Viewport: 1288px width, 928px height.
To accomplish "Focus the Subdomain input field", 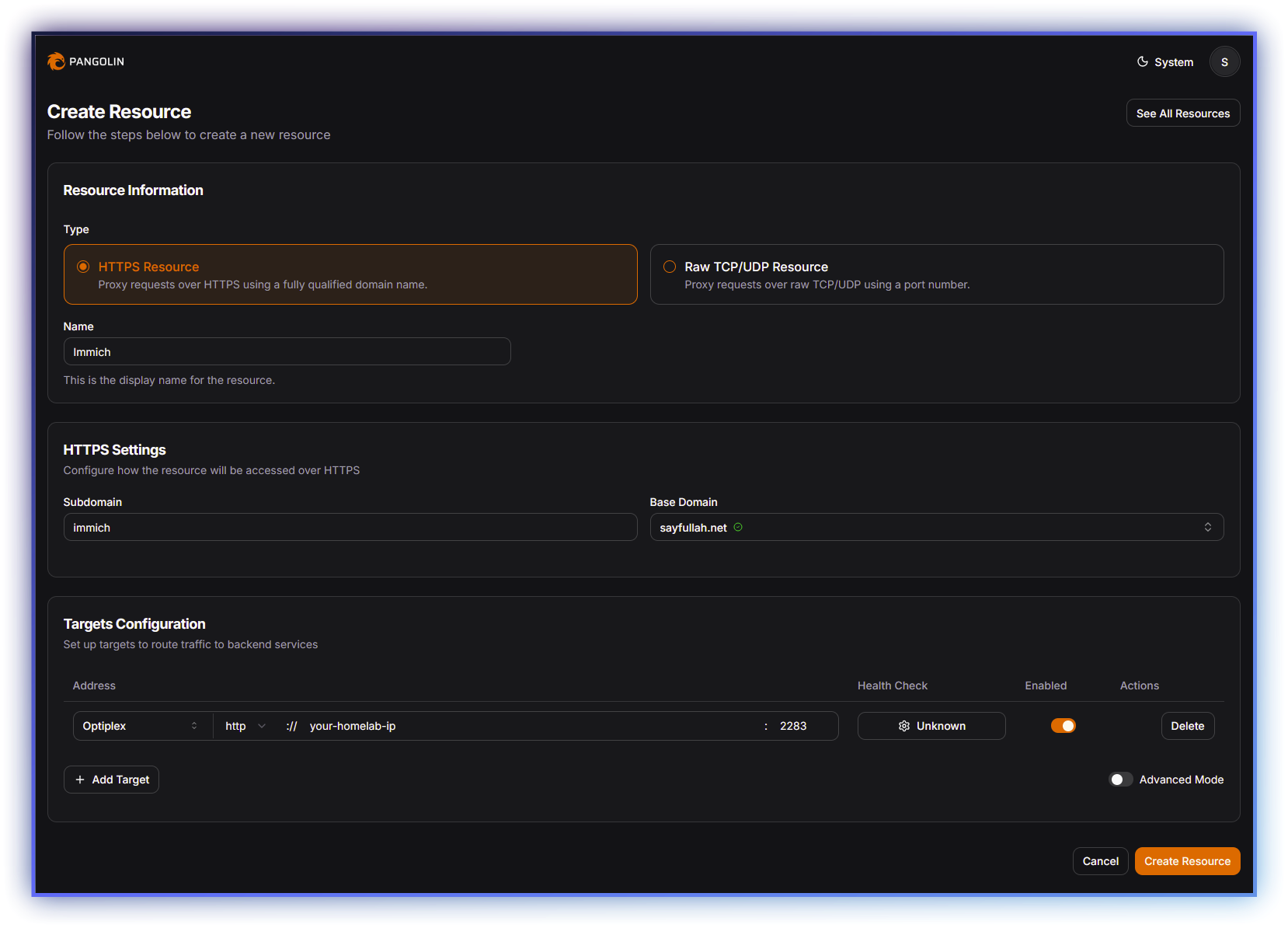I will pos(350,527).
